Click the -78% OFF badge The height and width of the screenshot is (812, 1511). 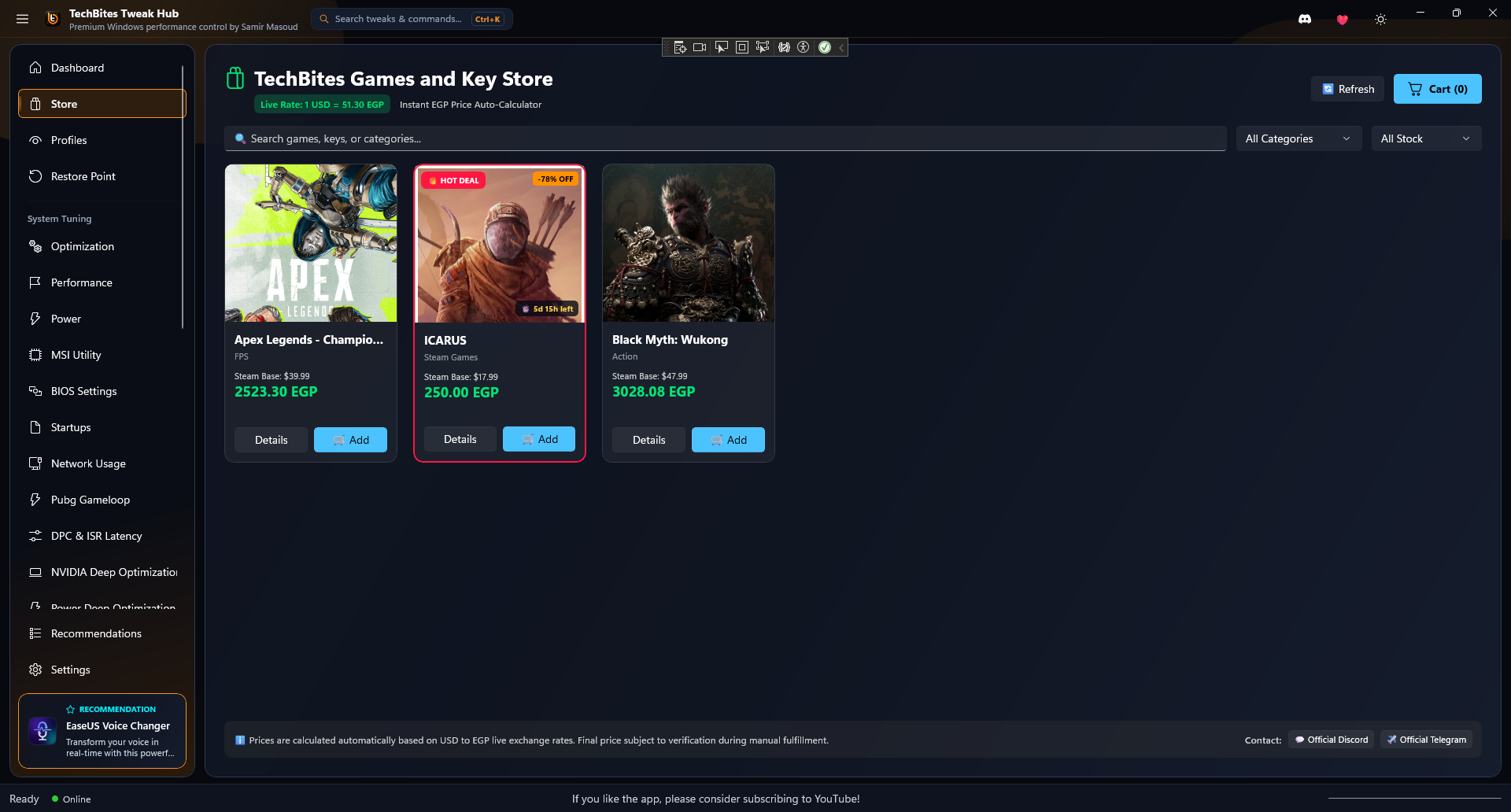coord(556,179)
